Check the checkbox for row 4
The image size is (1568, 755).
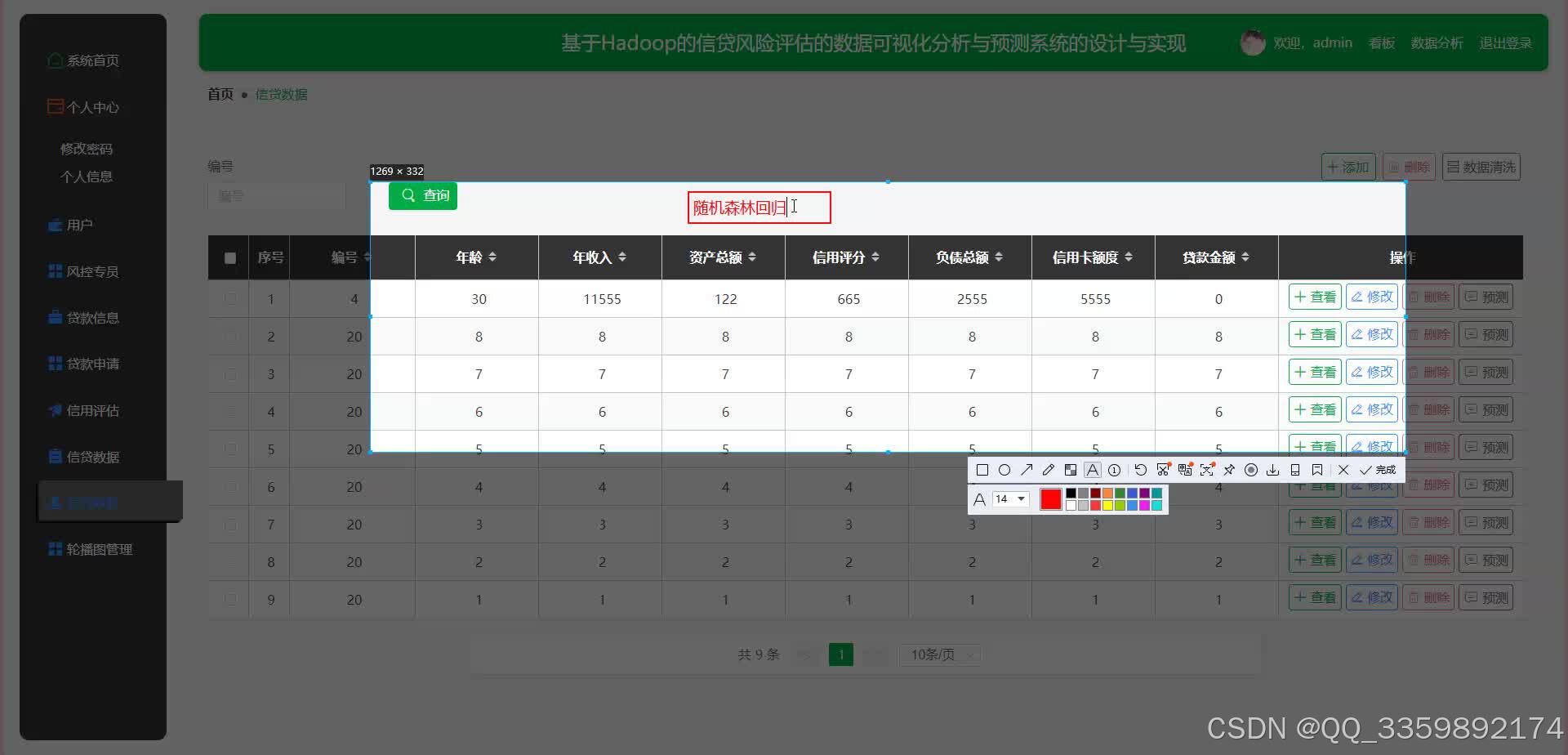tap(230, 412)
